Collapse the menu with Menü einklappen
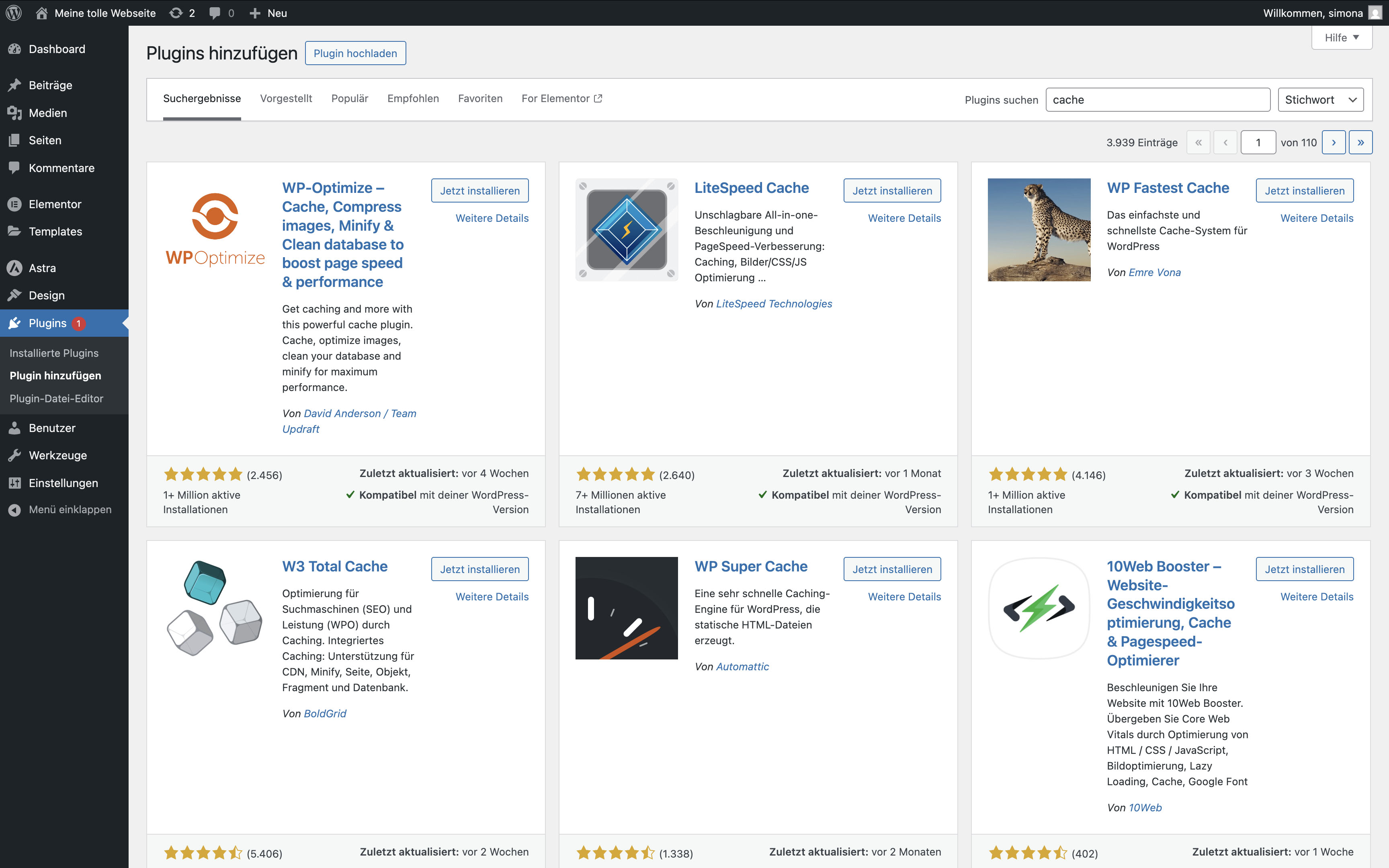The height and width of the screenshot is (868, 1389). coord(70,509)
